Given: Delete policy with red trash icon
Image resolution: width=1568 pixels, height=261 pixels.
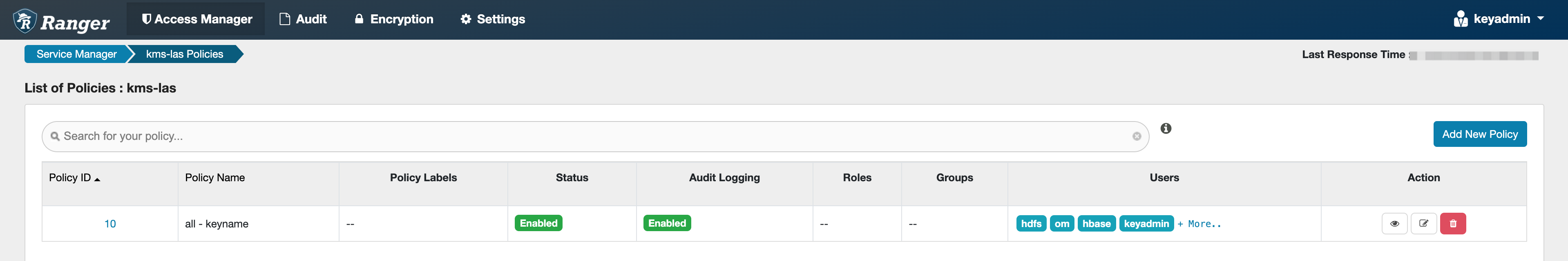Looking at the screenshot, I should coord(1453,224).
